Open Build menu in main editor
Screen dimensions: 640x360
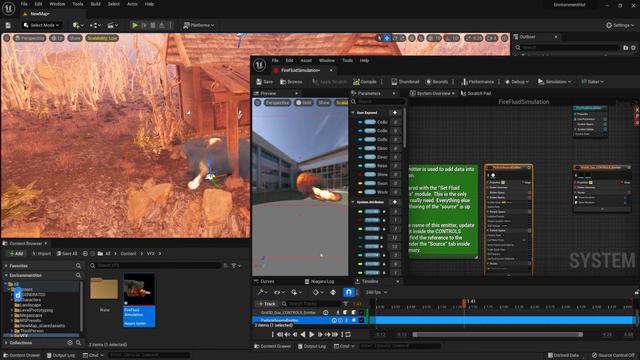coord(96,4)
